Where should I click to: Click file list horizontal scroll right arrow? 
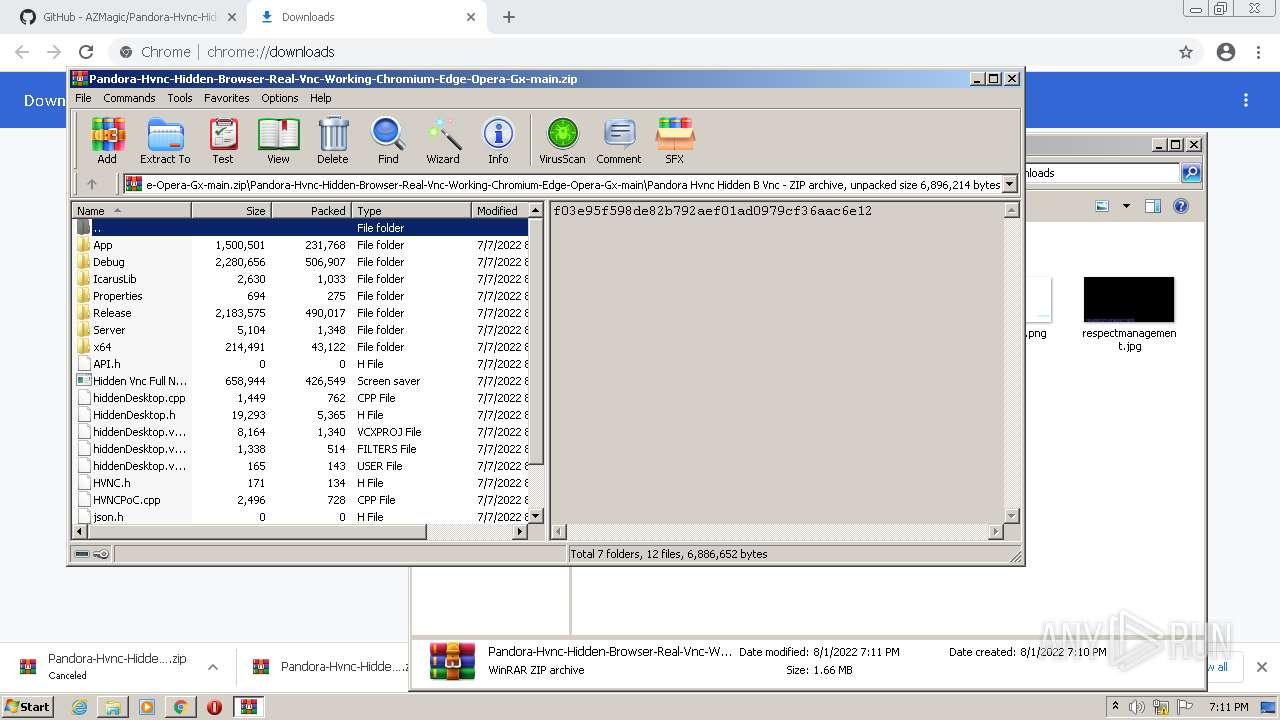click(519, 532)
